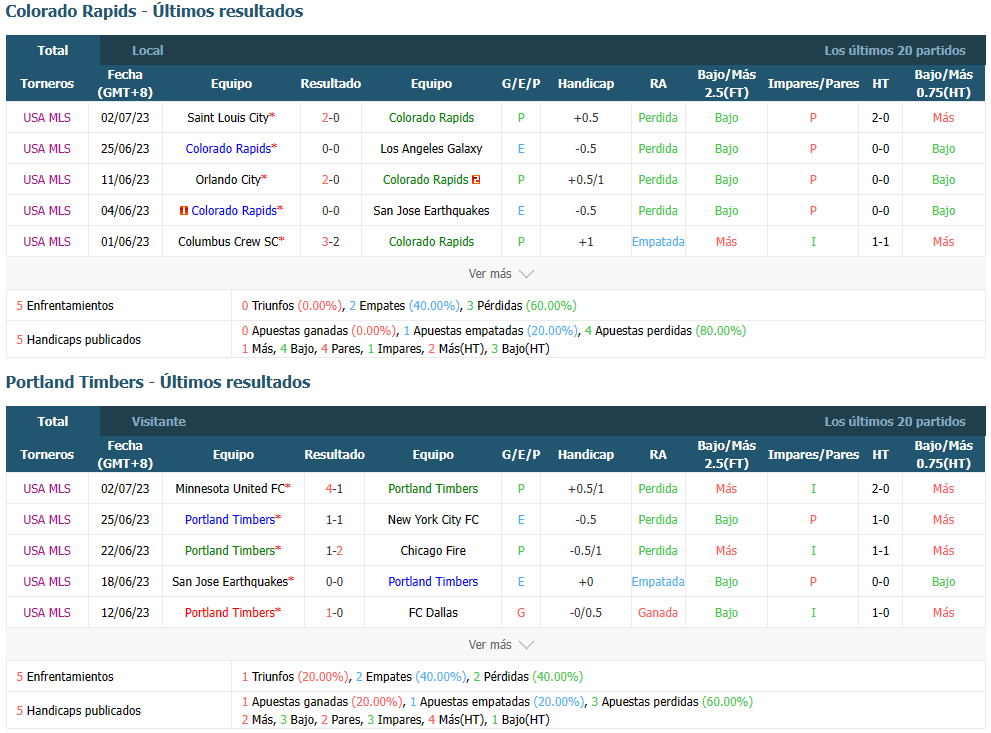Click San Jose Earthquakes in the 04/06/23 row
991x733 pixels.
[431, 211]
